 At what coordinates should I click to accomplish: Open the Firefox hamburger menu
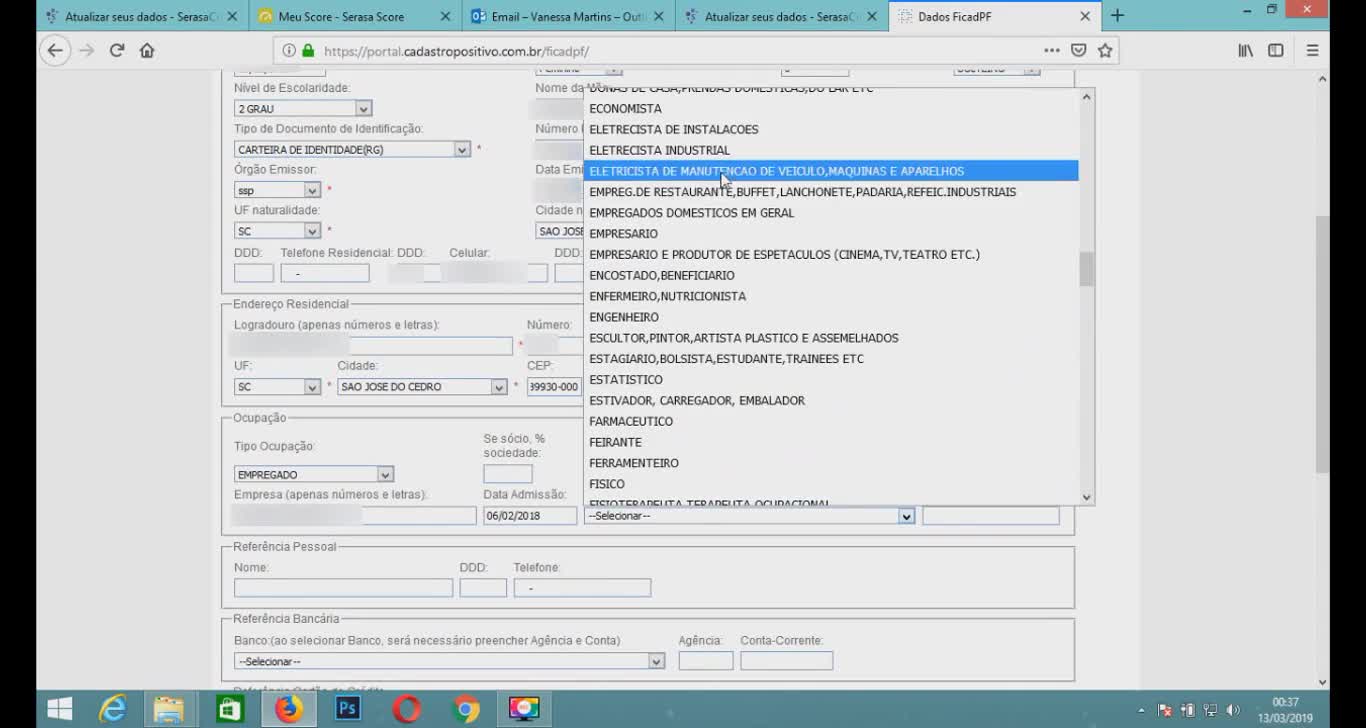tap(1313, 50)
